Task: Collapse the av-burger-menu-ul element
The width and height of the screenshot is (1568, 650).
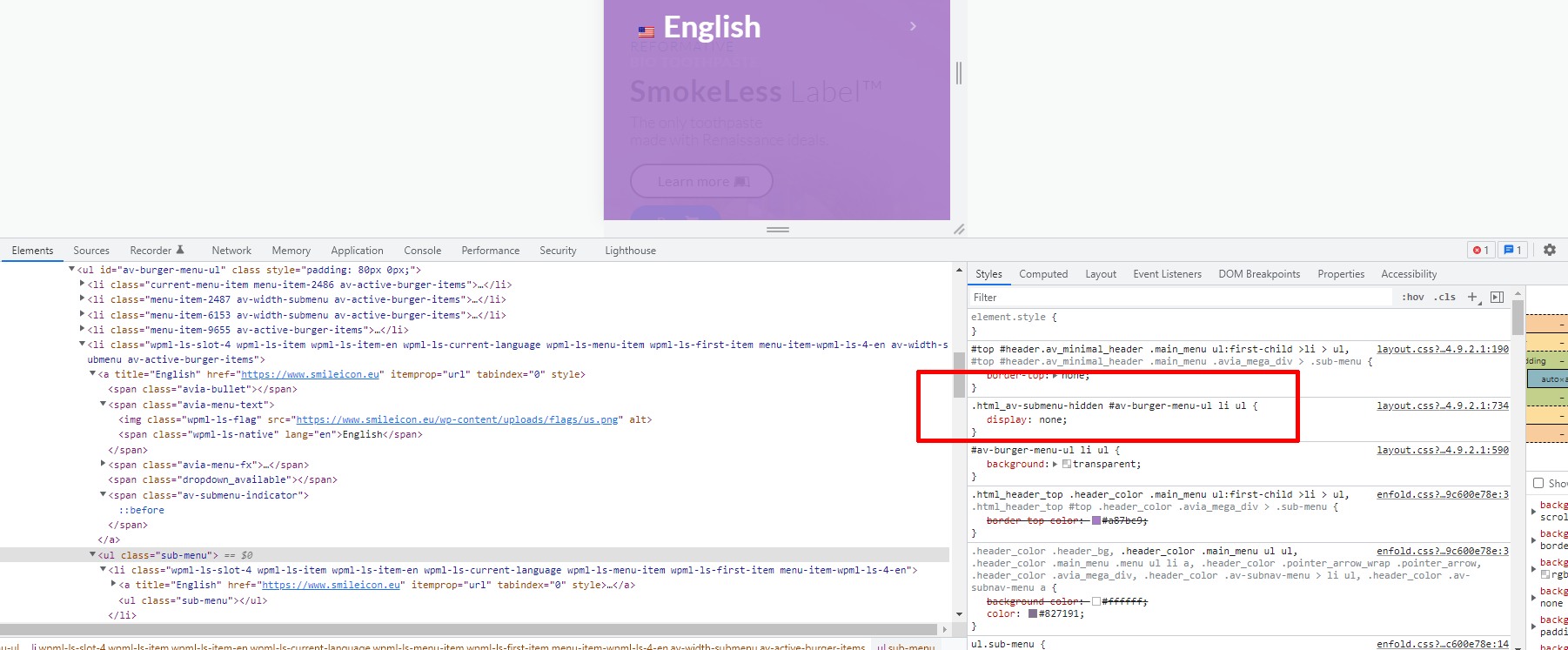Action: [x=71, y=270]
